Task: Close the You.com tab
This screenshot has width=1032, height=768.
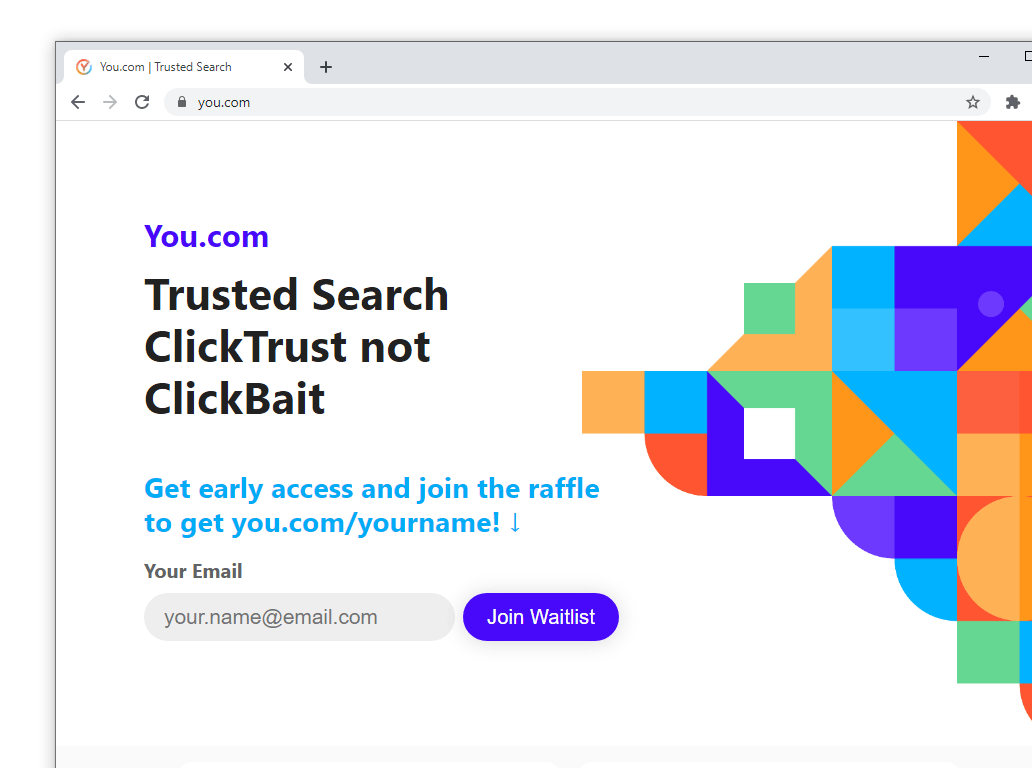Action: (x=288, y=66)
